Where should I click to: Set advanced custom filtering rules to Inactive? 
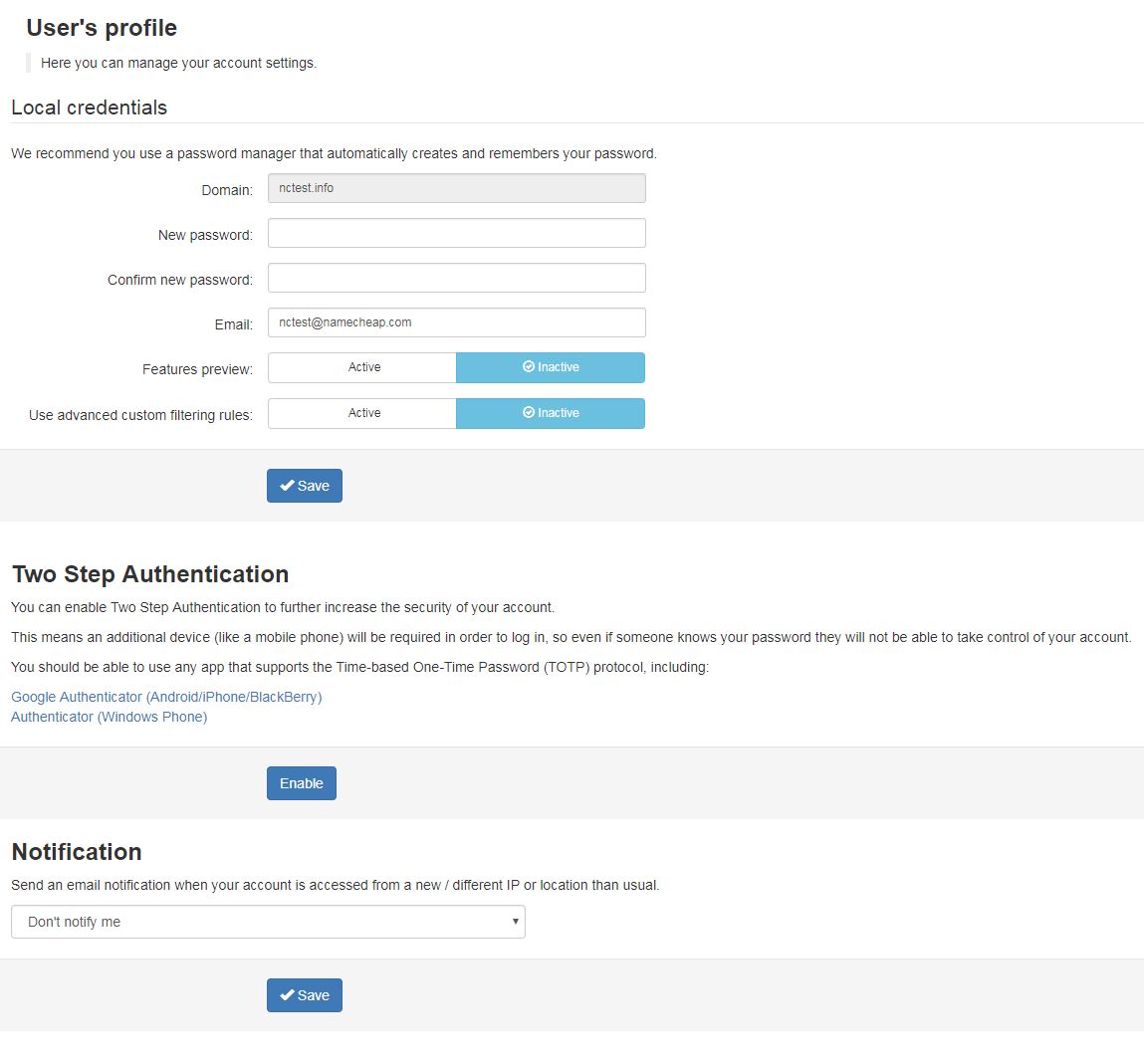[x=551, y=413]
